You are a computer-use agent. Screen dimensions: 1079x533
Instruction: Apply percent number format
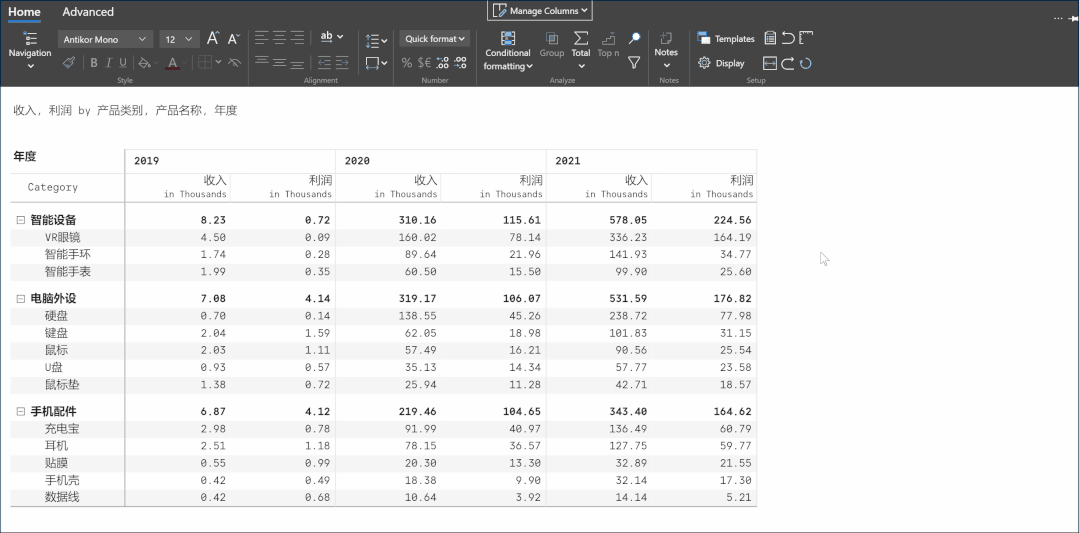[407, 63]
